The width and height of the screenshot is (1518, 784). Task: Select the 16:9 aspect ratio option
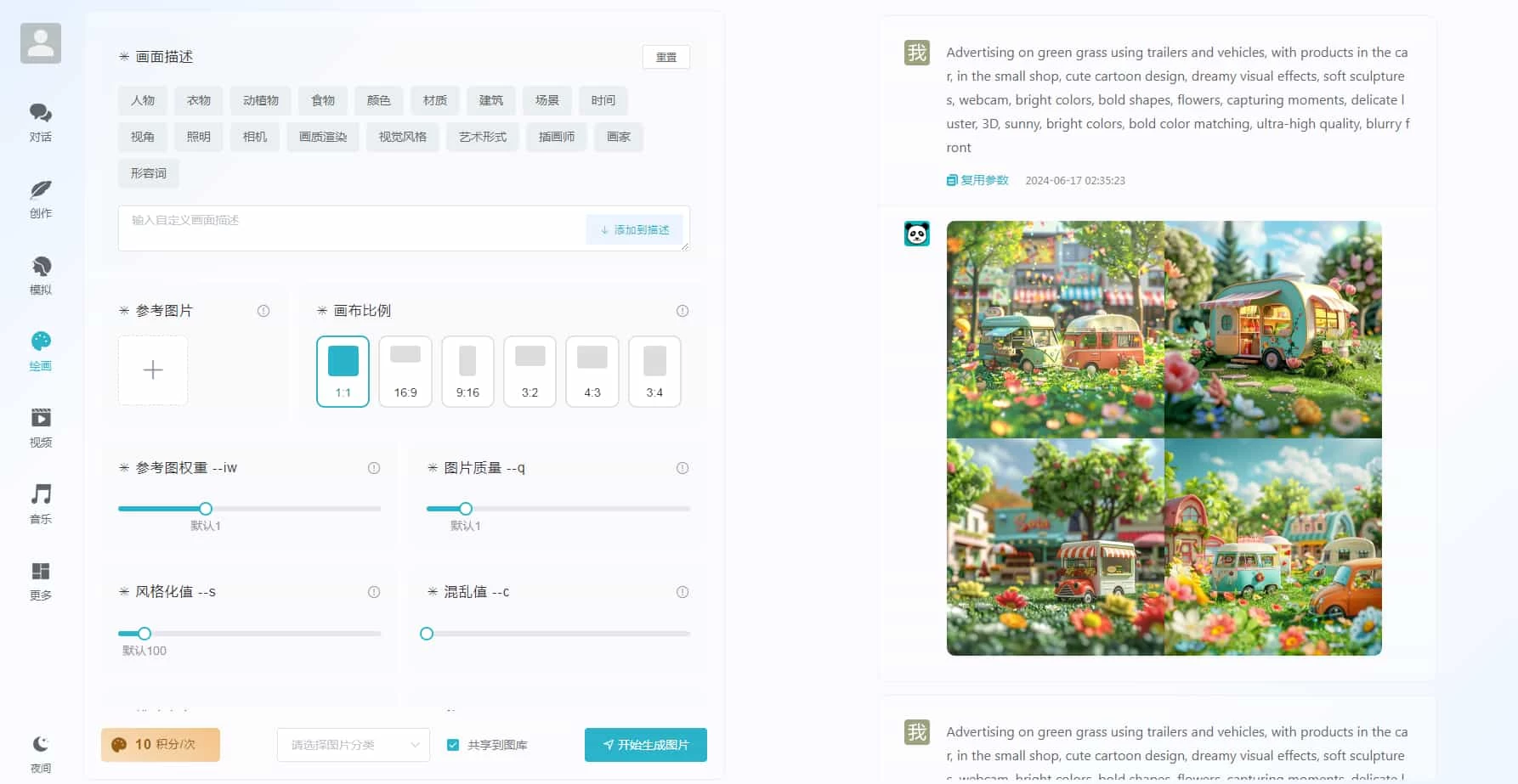[405, 371]
